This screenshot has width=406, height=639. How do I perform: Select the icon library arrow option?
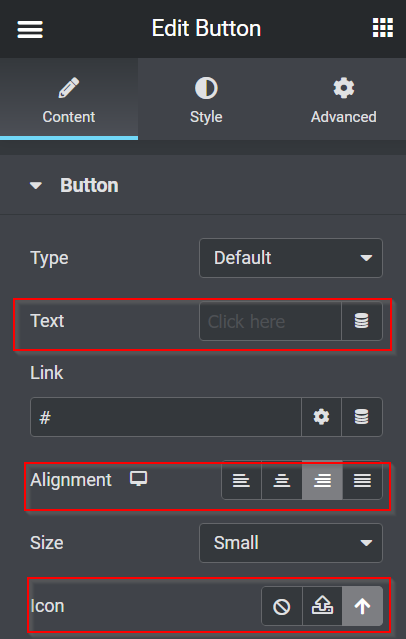point(362,606)
